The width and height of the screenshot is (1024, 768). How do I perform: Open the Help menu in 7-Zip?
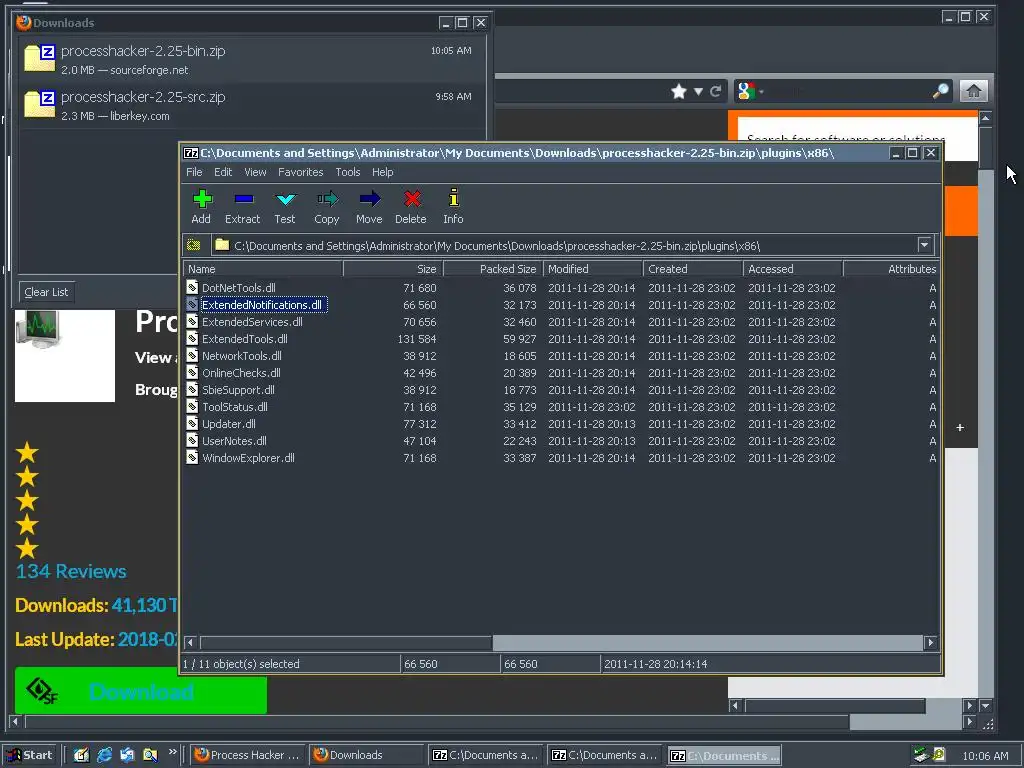383,172
